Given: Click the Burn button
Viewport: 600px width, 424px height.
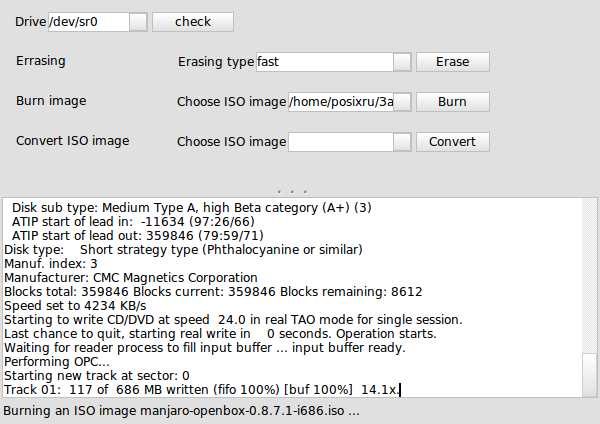Looking at the screenshot, I should pyautogui.click(x=453, y=102).
